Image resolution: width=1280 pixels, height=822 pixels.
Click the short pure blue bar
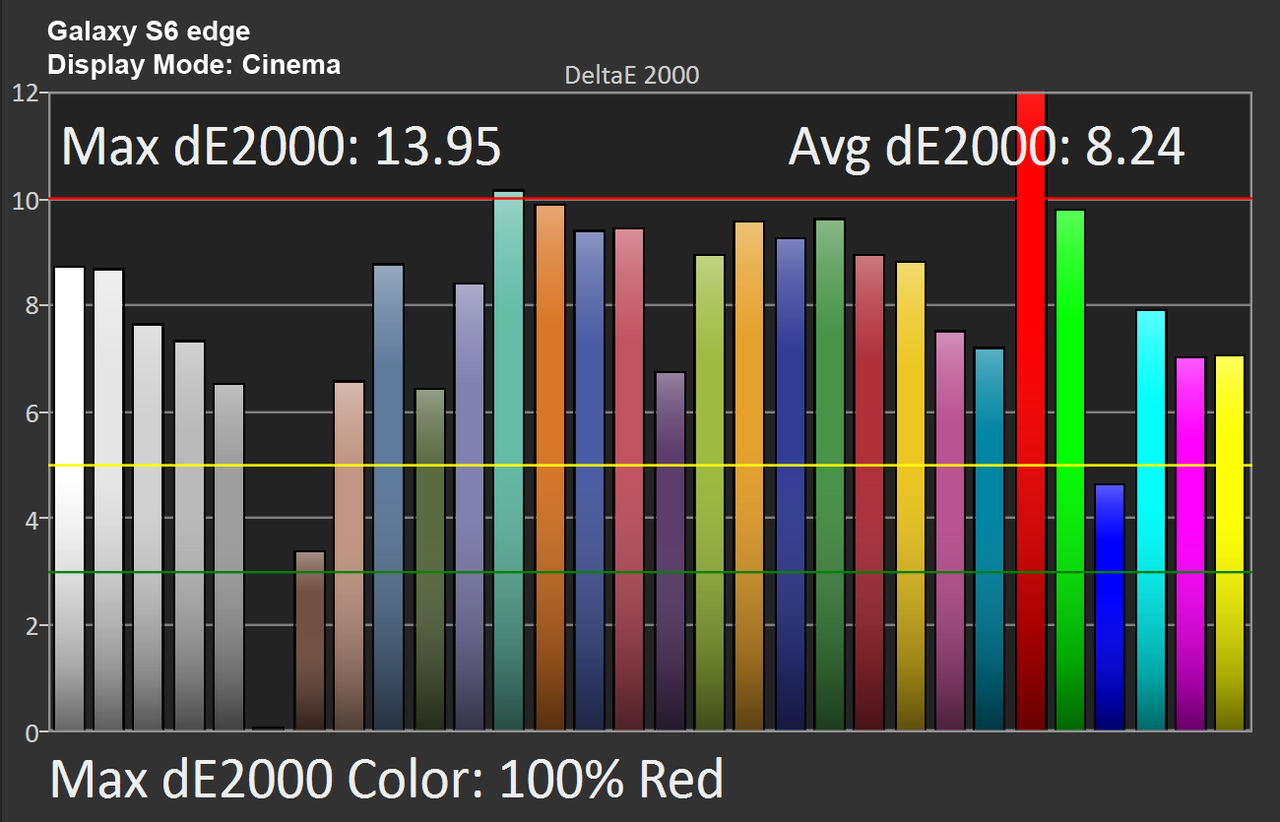coord(1110,607)
